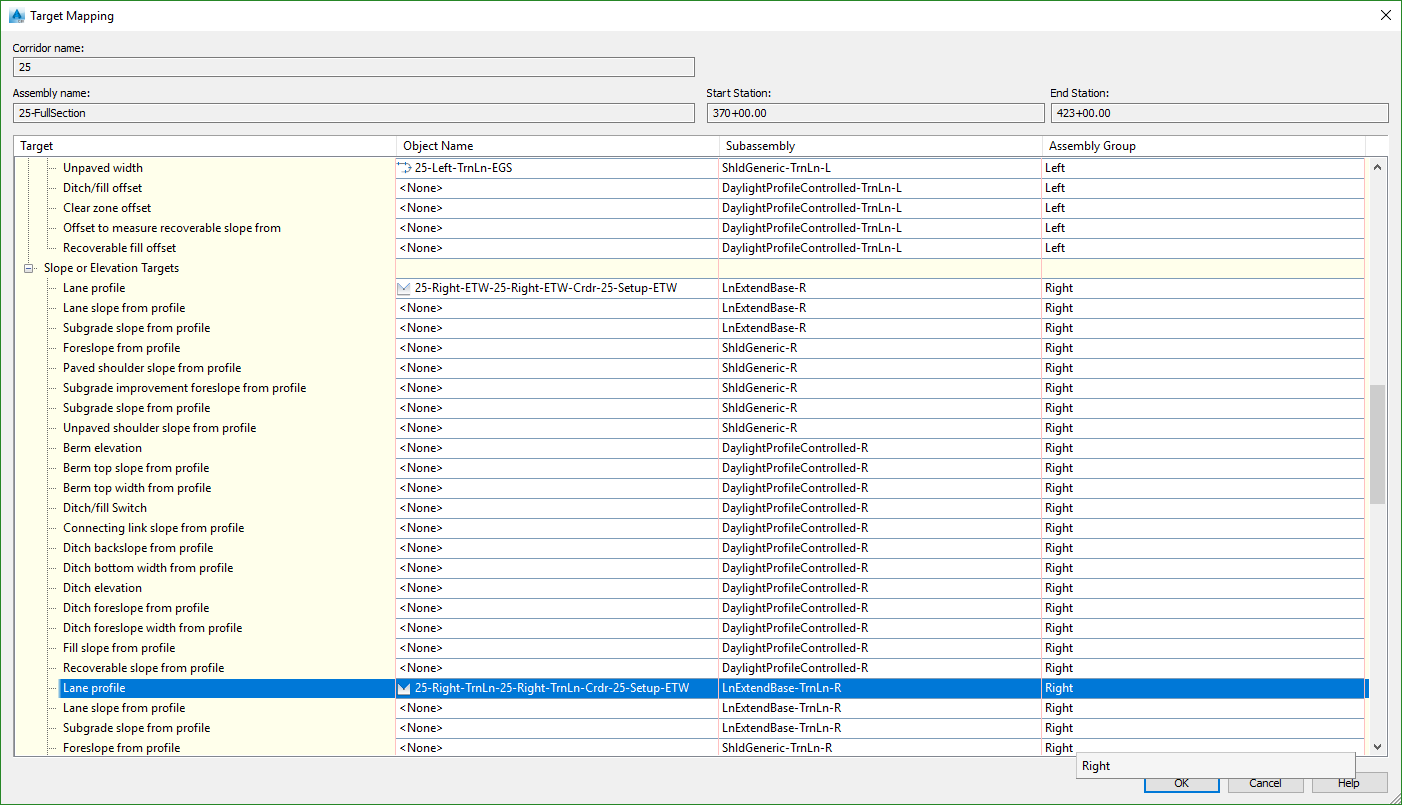Click width target icon beside 25-Left-TrnLn-EGS
Image resolution: width=1402 pixels, height=805 pixels.
(405, 168)
